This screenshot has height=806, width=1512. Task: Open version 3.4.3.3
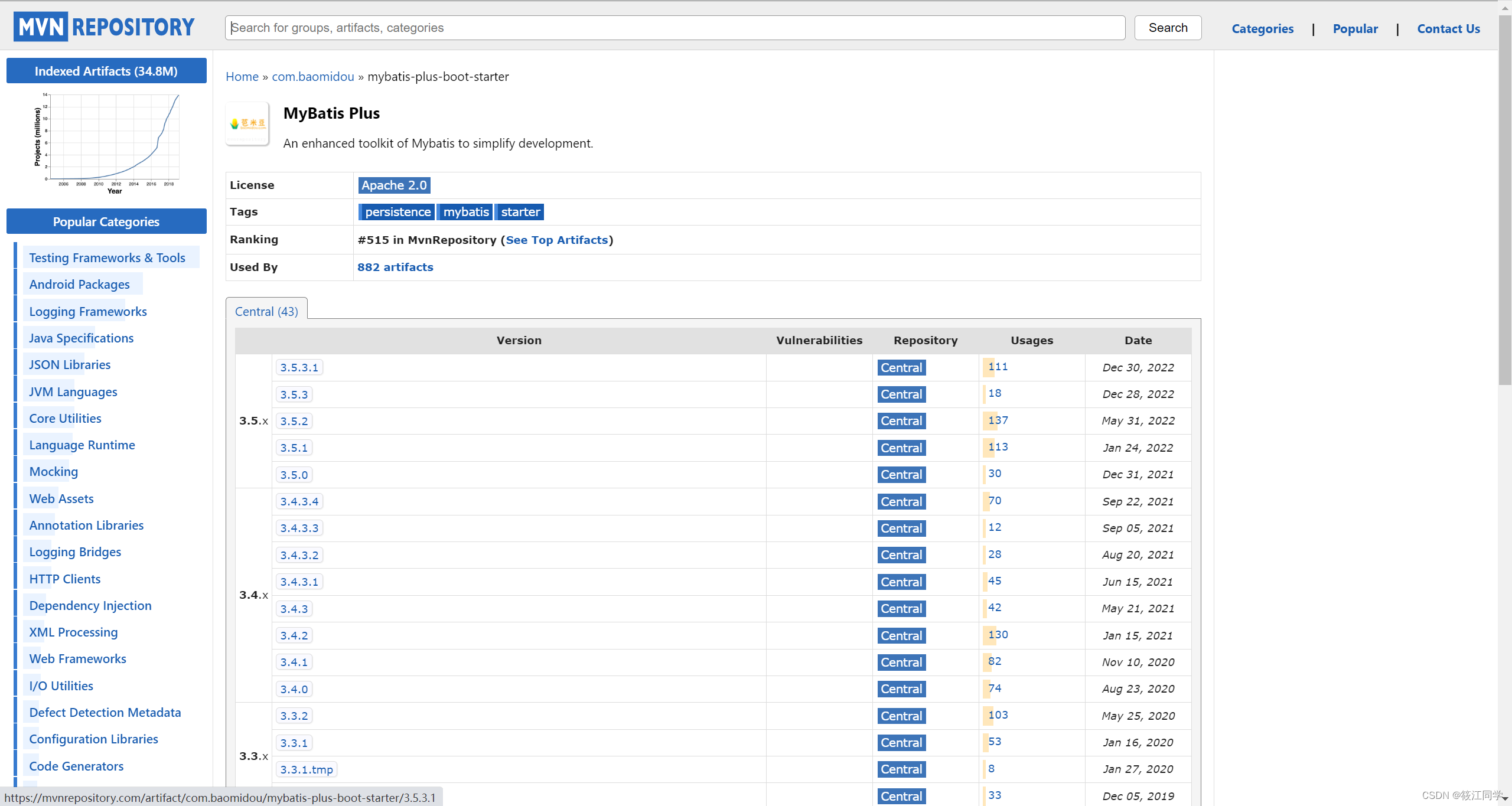299,528
